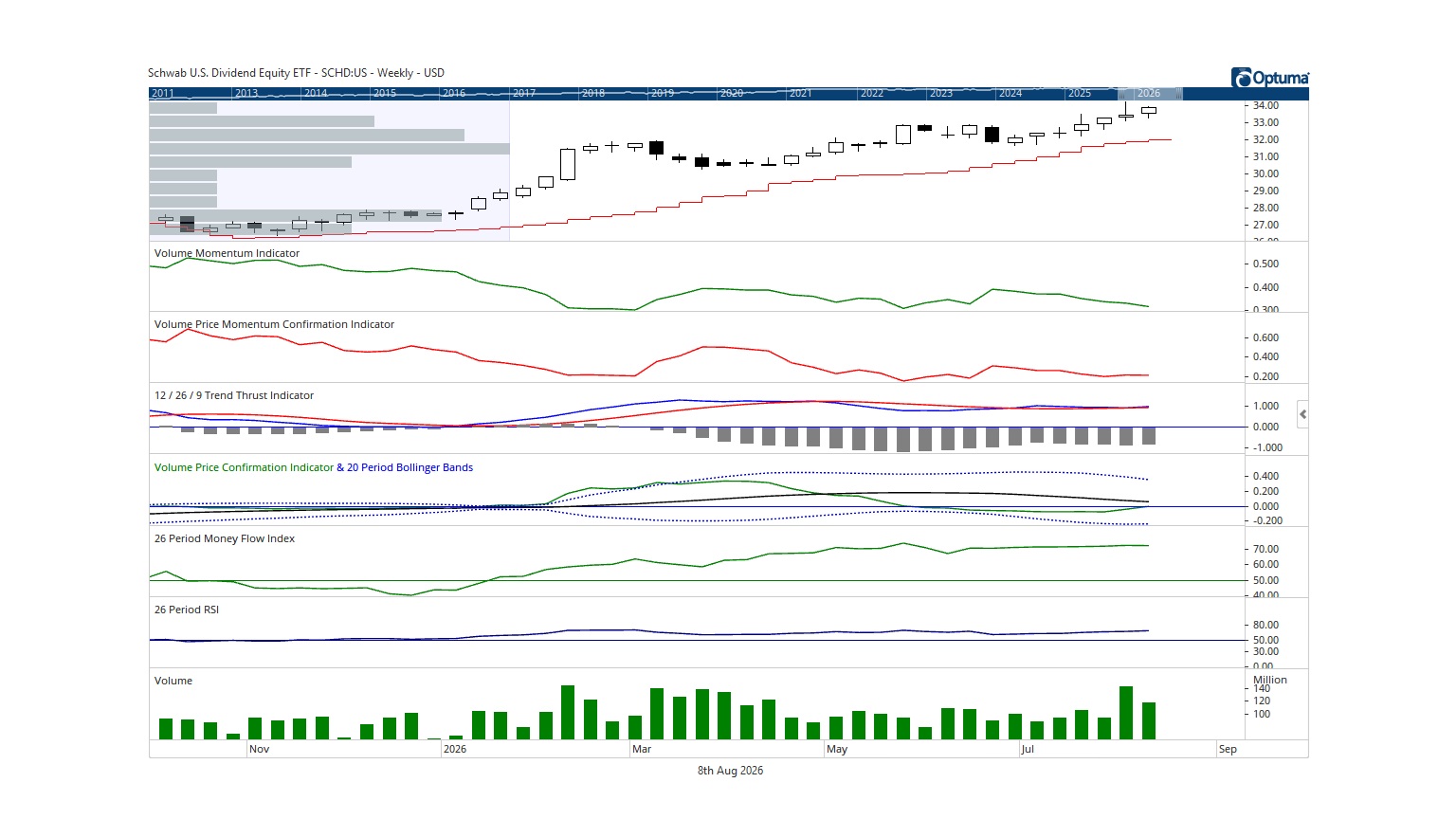Screen dimensions: 1456x819
Task: Click the Million label on the volume axis
Action: click(1270, 680)
